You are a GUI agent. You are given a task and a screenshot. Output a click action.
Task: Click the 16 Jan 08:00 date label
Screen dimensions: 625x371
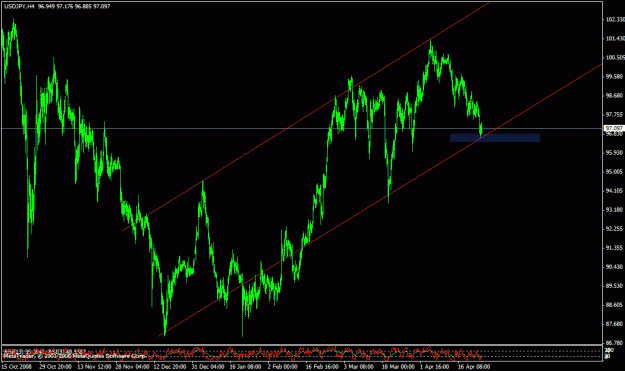click(246, 367)
